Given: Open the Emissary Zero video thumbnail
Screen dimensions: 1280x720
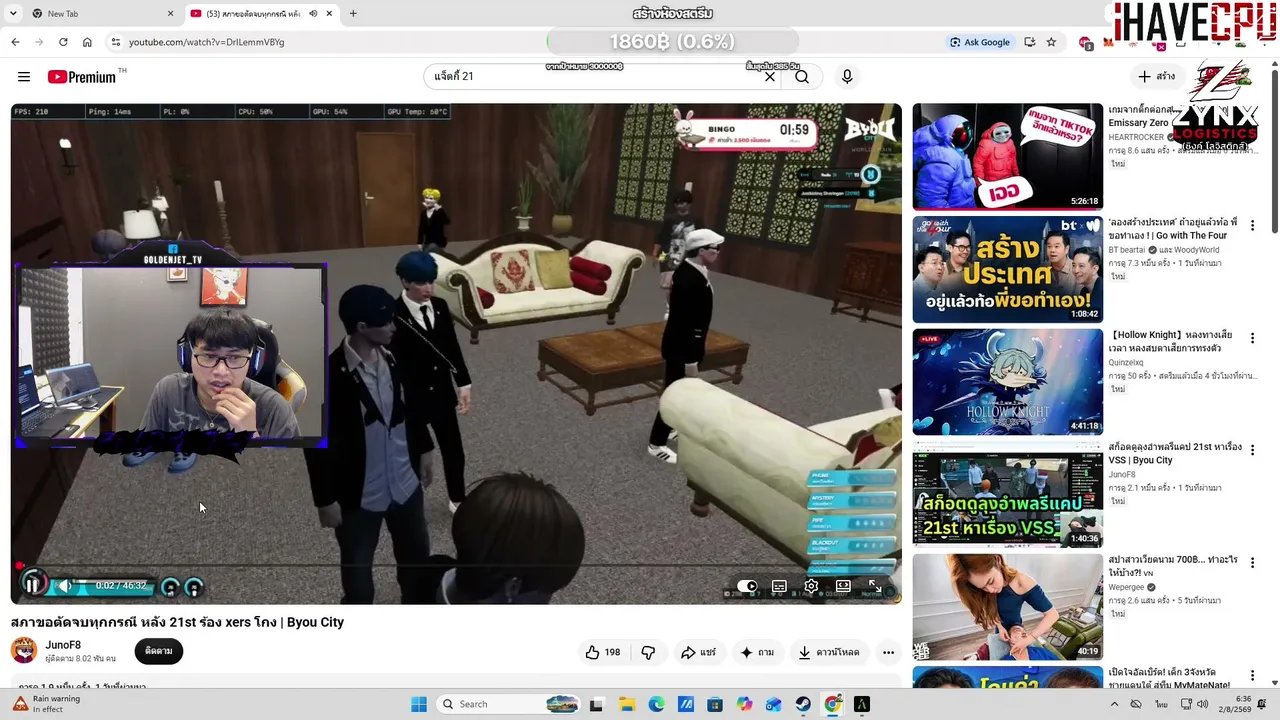Looking at the screenshot, I should 1007,157.
